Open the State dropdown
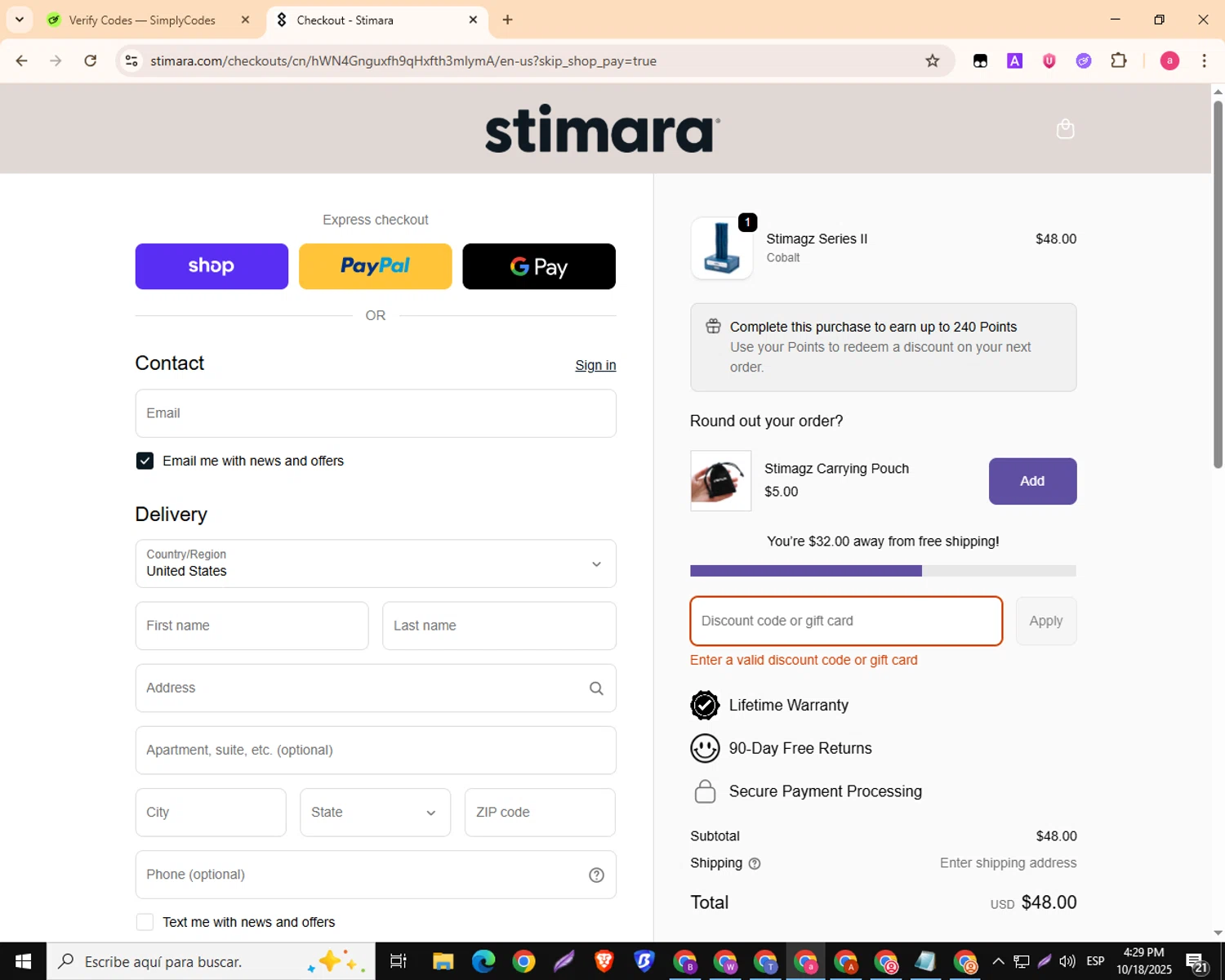This screenshot has width=1225, height=980. (375, 813)
